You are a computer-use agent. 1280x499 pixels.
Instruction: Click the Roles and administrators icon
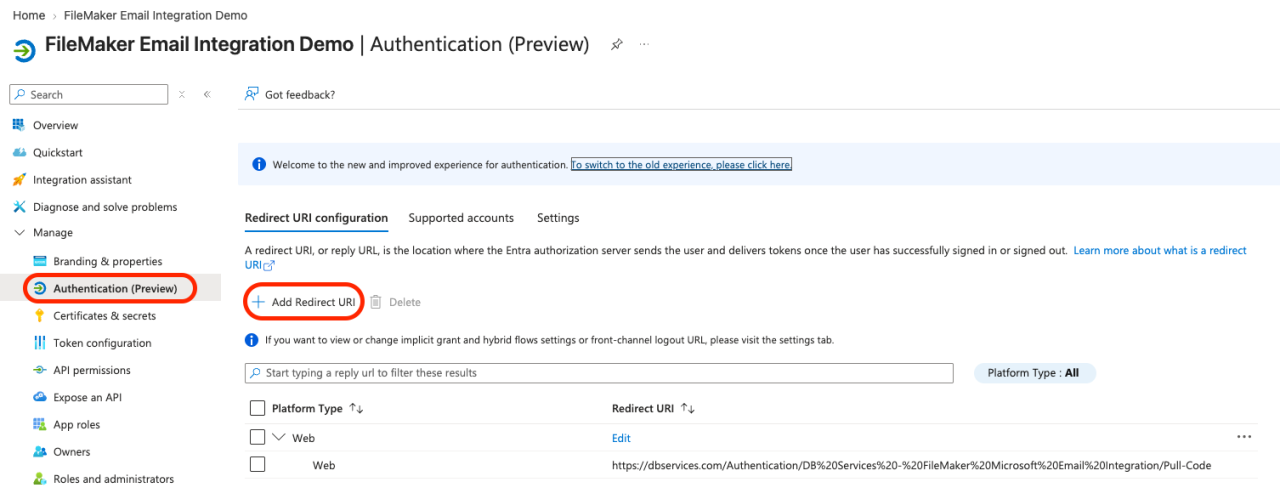coord(40,479)
